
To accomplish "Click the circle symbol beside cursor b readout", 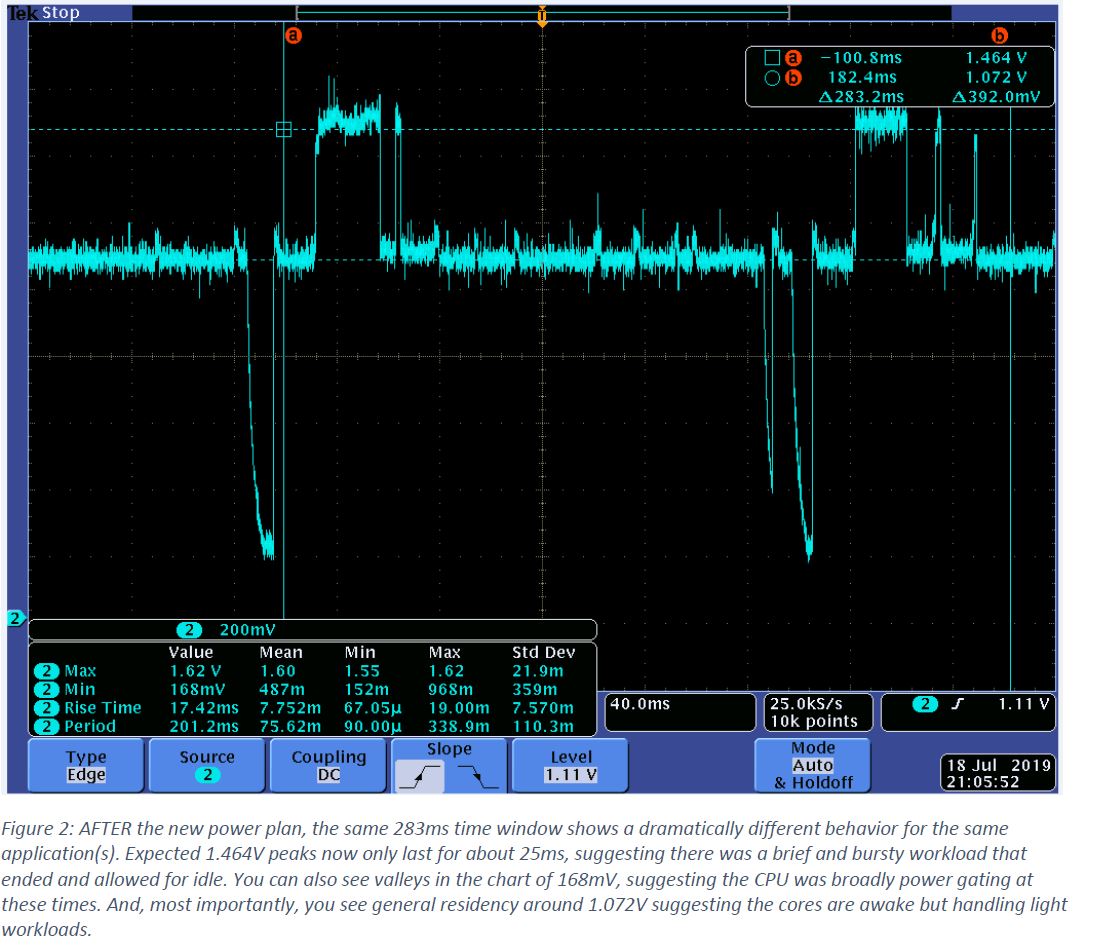I will click(772, 78).
